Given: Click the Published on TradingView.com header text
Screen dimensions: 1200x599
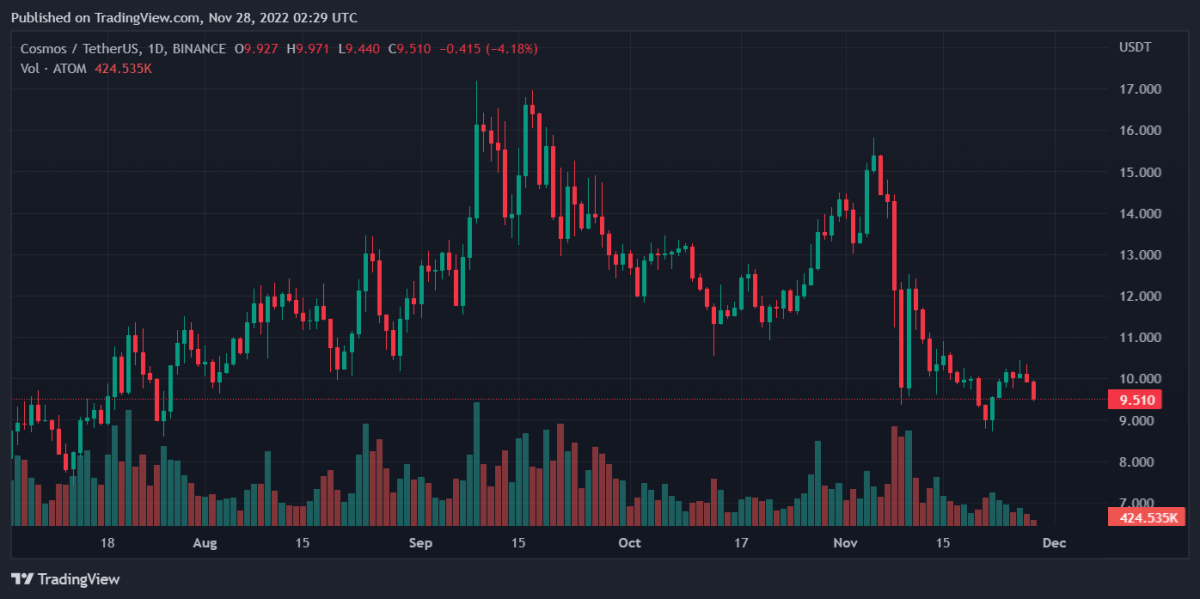Looking at the screenshot, I should [184, 17].
